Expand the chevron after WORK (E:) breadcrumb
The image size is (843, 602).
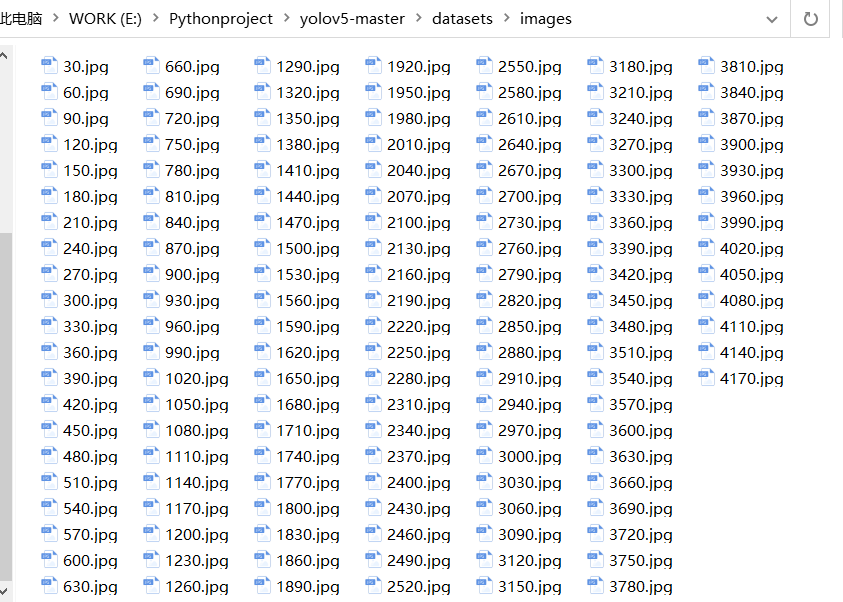[155, 19]
